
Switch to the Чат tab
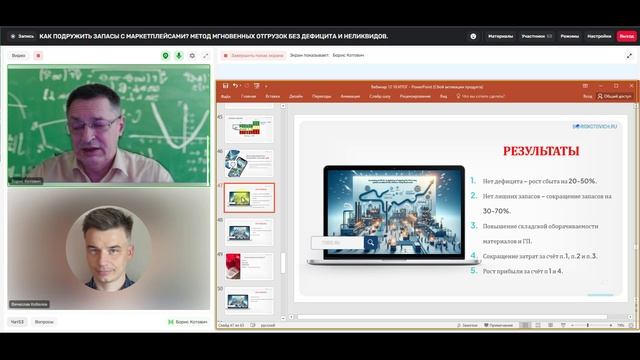click(x=17, y=322)
